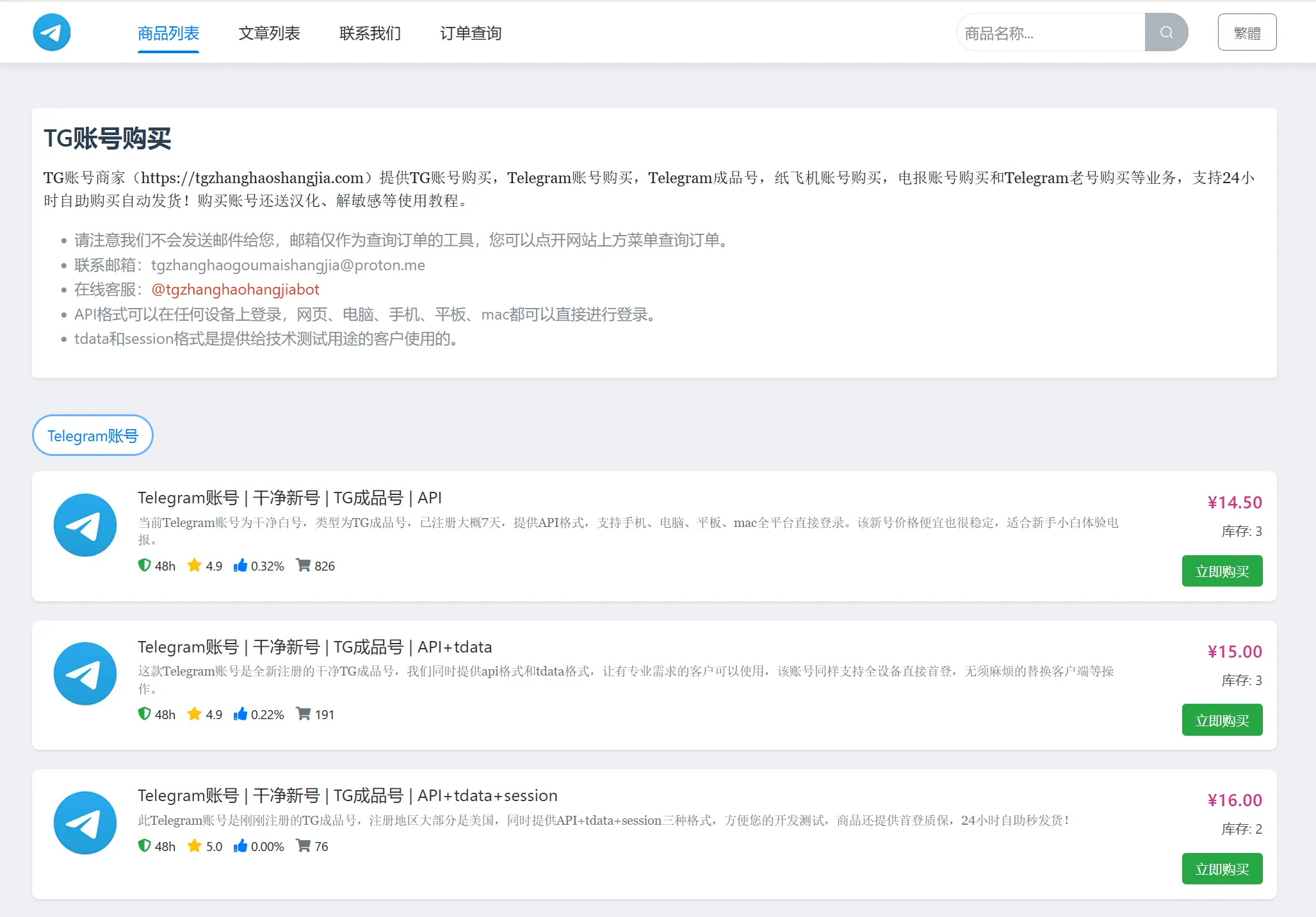Click the thumbs-up 0.32% icon
1316x917 pixels.
[241, 566]
